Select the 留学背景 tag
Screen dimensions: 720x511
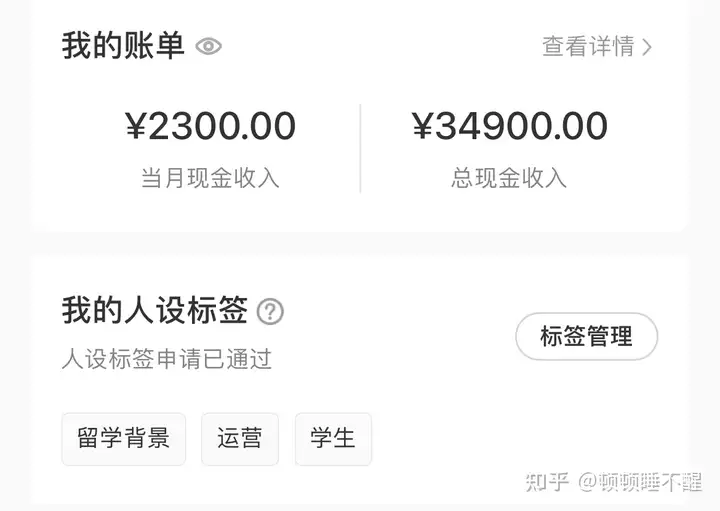[124, 439]
